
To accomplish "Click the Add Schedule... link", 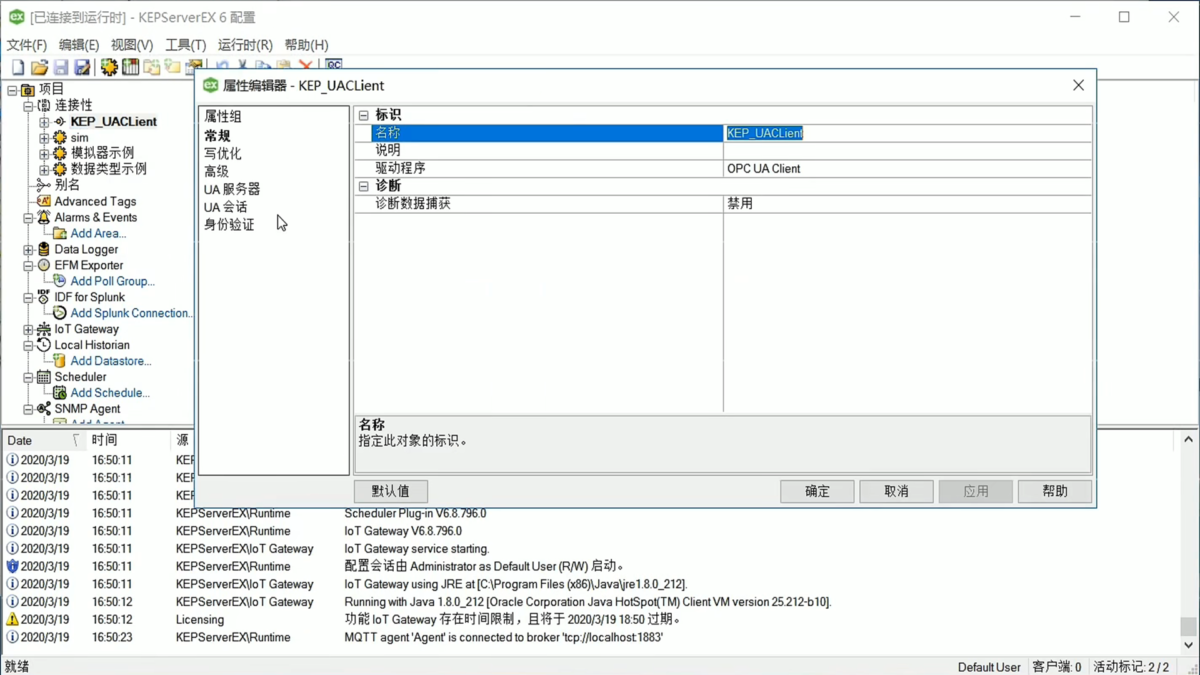I will tap(110, 393).
